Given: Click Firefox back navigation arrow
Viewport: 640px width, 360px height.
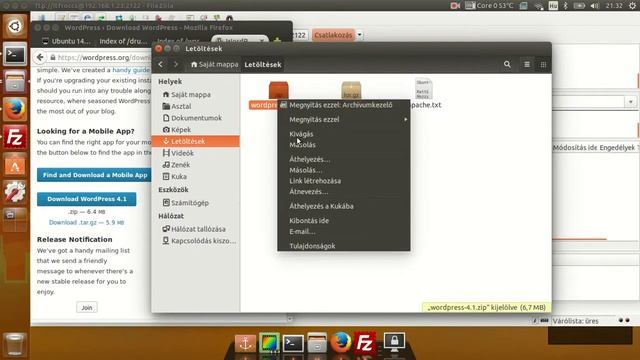Looking at the screenshot, I should pos(40,58).
